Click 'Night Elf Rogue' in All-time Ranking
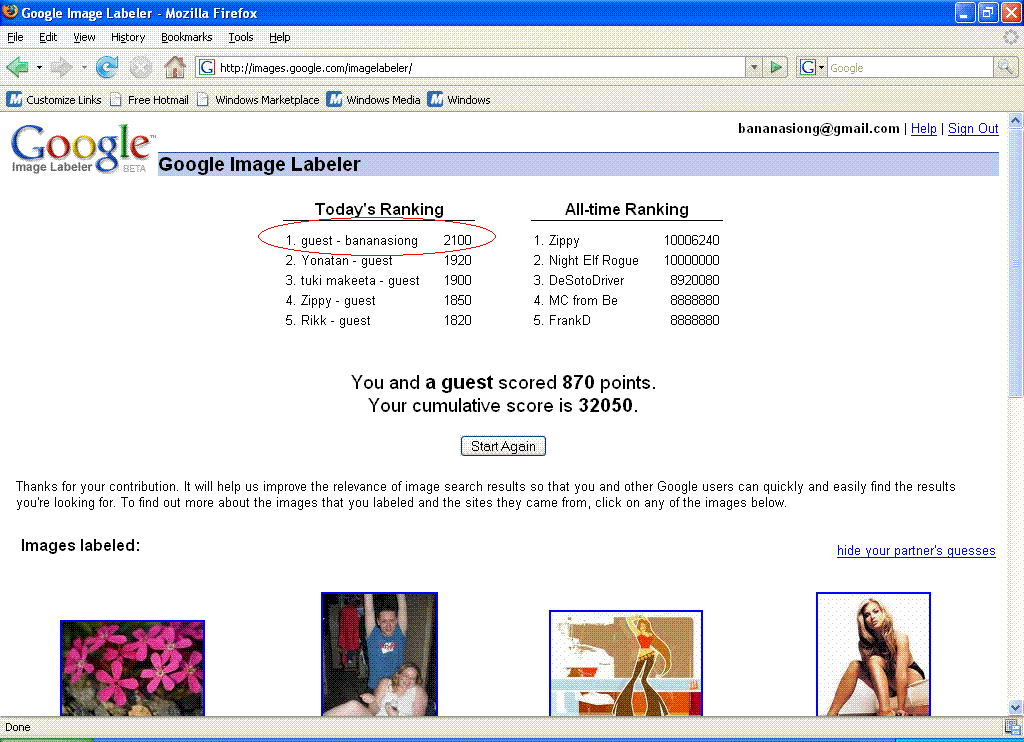The width and height of the screenshot is (1024, 742). [594, 260]
